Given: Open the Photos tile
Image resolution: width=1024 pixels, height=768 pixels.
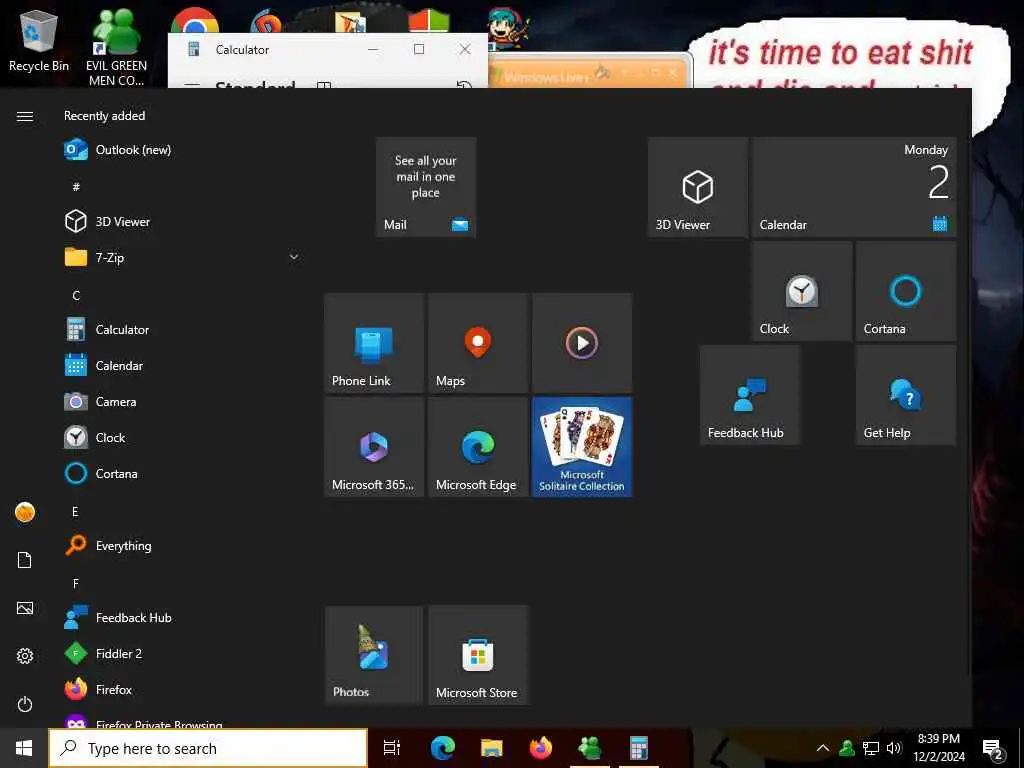Looking at the screenshot, I should pyautogui.click(x=374, y=656).
